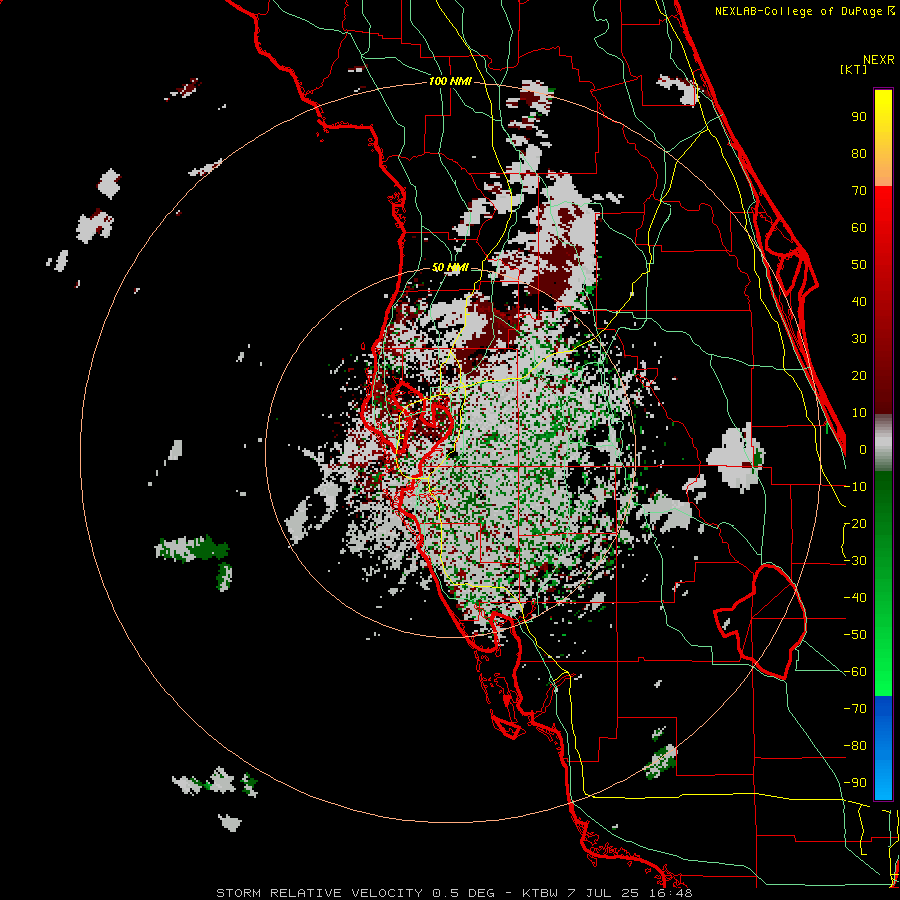The width and height of the screenshot is (900, 900).
Task: Pick the bright red segment of the velocity scale
Action: pos(883,298)
